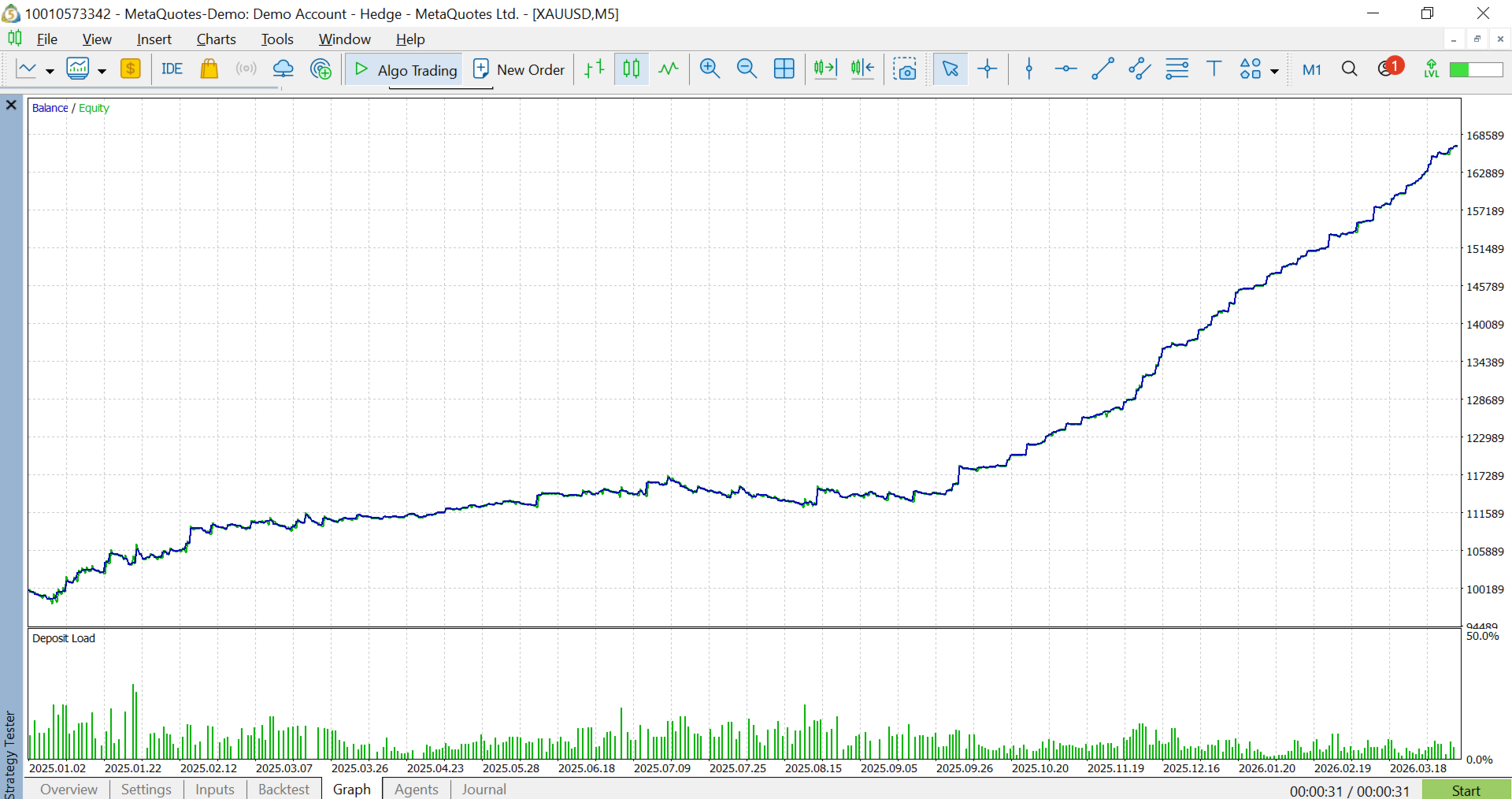Click the green Start button
Image resolution: width=1512 pixels, height=799 pixels.
click(1466, 790)
